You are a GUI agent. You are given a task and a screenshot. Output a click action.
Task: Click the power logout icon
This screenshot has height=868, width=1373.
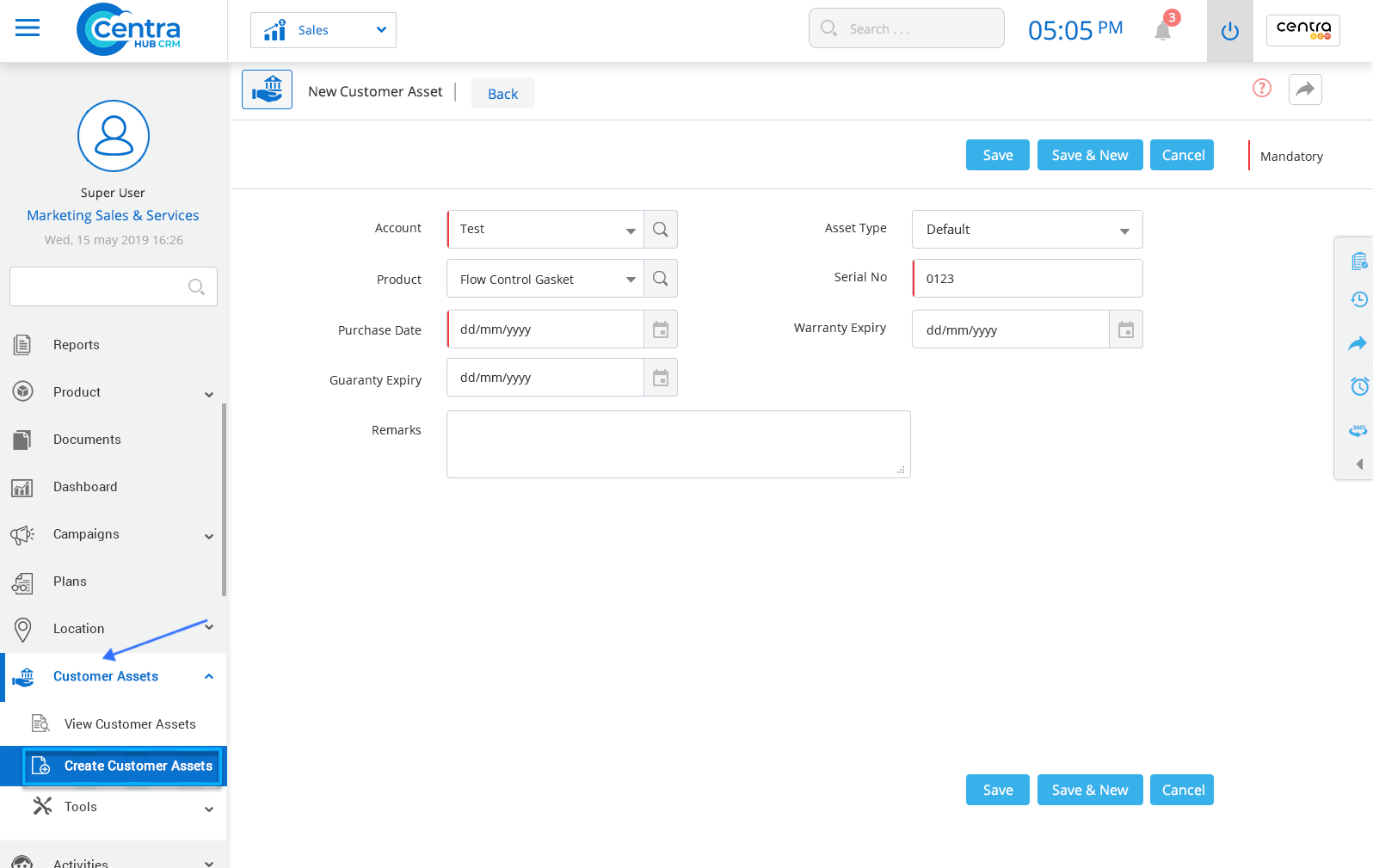(1230, 31)
